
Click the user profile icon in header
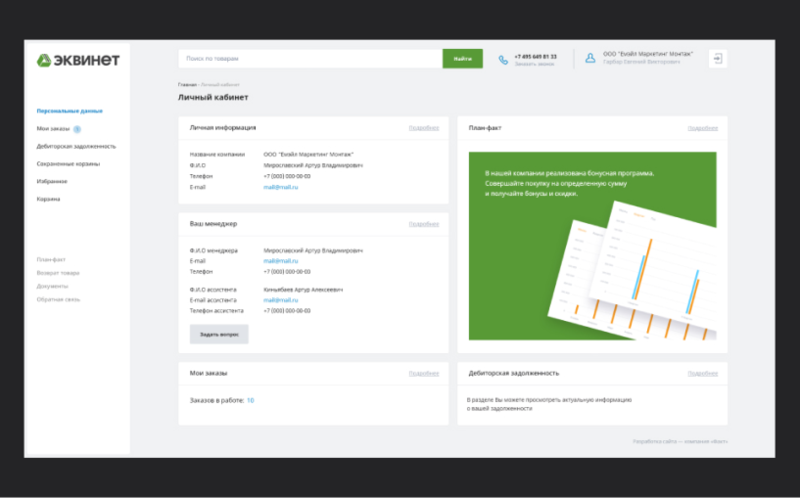pos(590,59)
